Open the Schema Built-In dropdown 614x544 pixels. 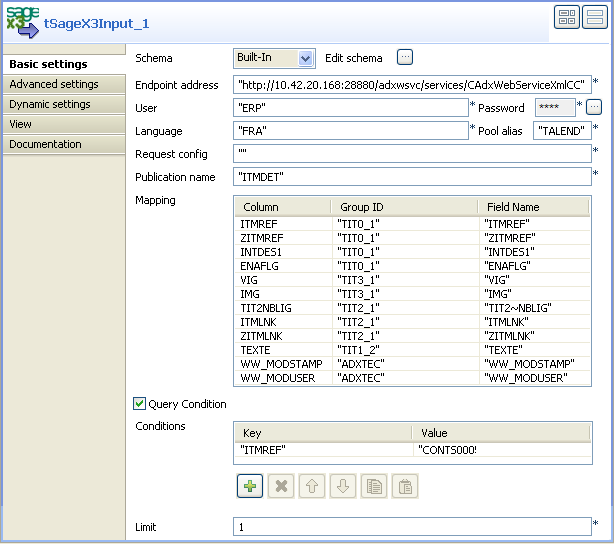click(305, 59)
